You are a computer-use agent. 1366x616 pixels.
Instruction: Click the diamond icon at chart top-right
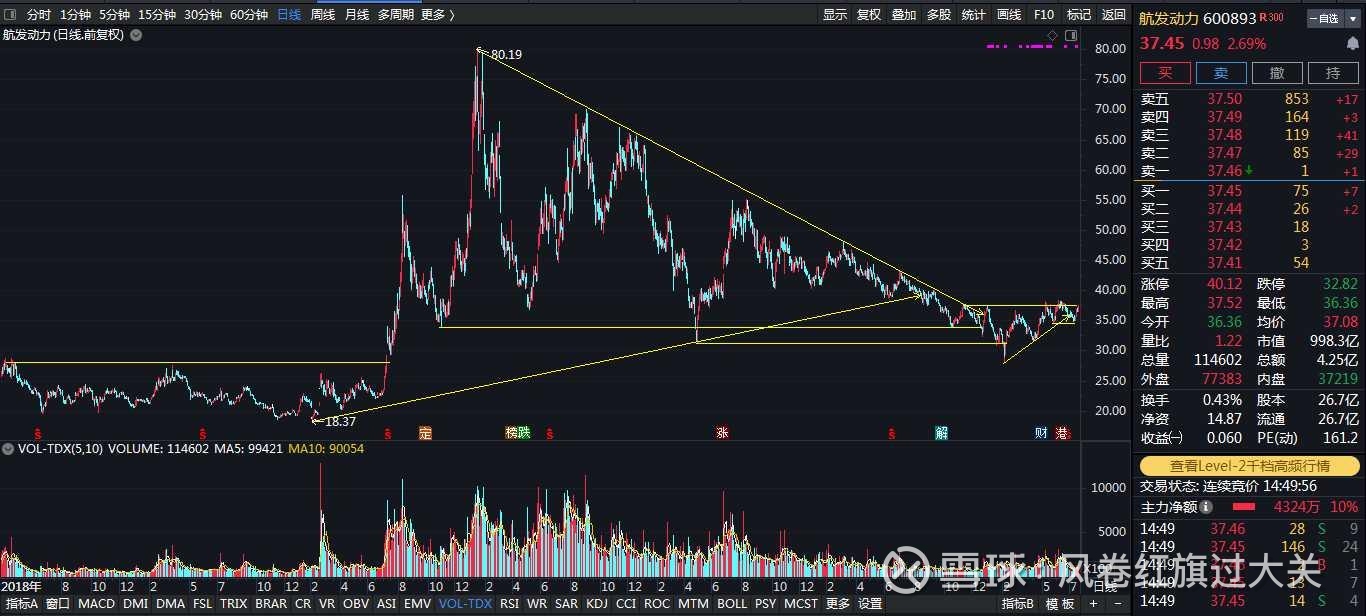tap(1052, 35)
